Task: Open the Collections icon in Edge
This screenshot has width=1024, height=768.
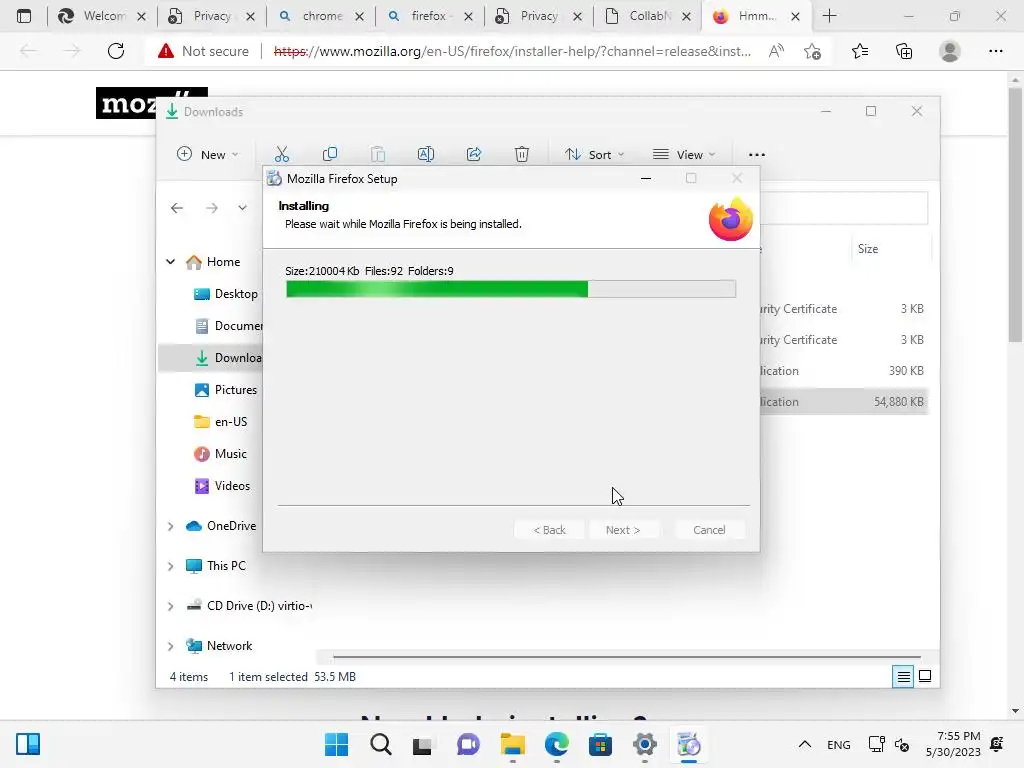Action: point(904,51)
